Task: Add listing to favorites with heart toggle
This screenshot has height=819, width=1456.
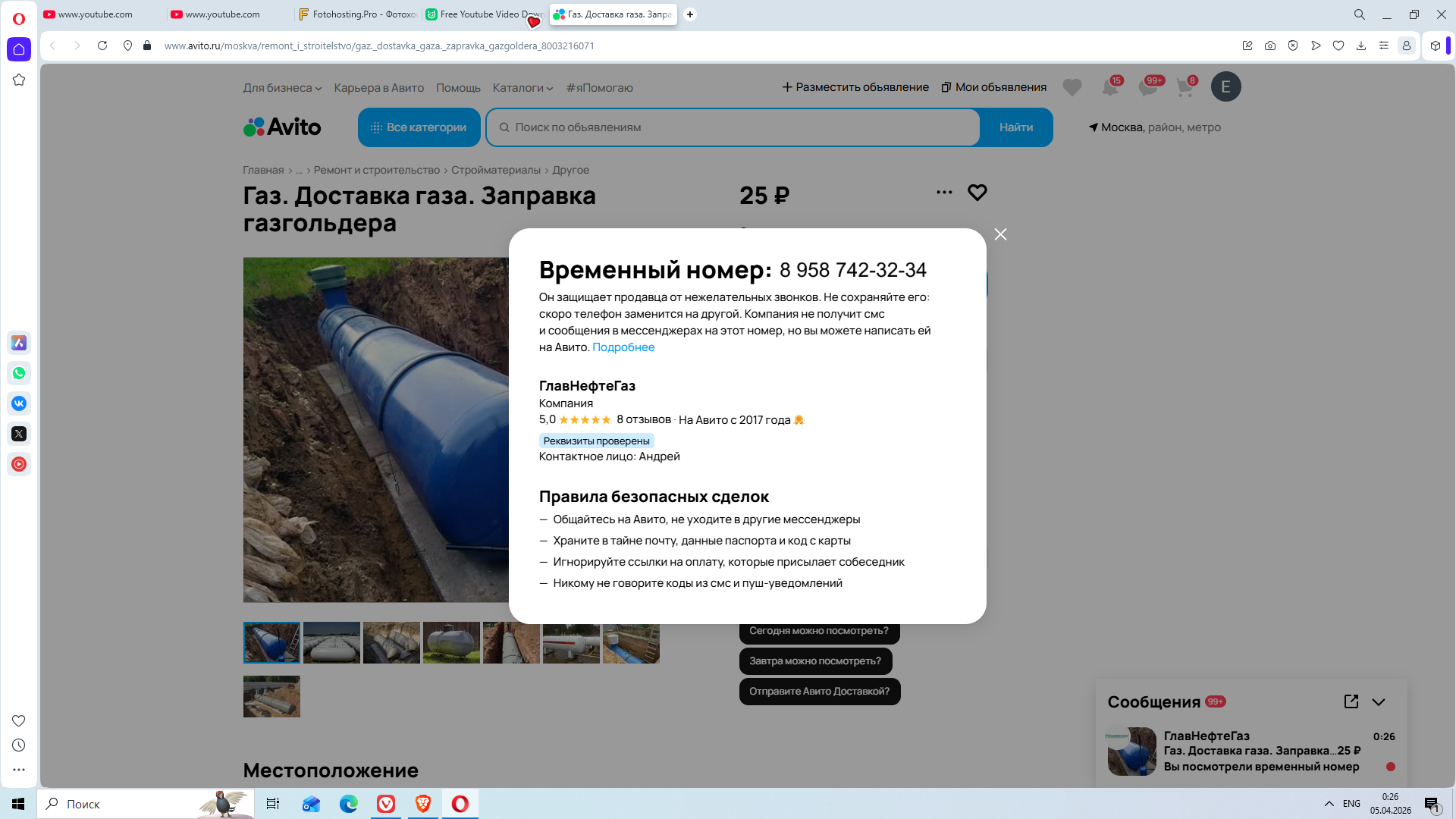Action: tap(977, 193)
